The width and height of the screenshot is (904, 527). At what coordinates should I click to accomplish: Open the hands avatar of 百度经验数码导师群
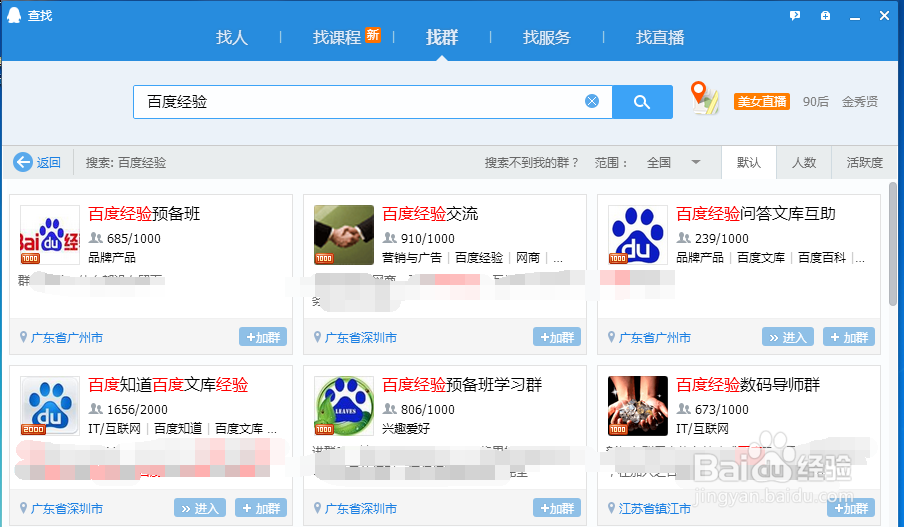[x=638, y=406]
